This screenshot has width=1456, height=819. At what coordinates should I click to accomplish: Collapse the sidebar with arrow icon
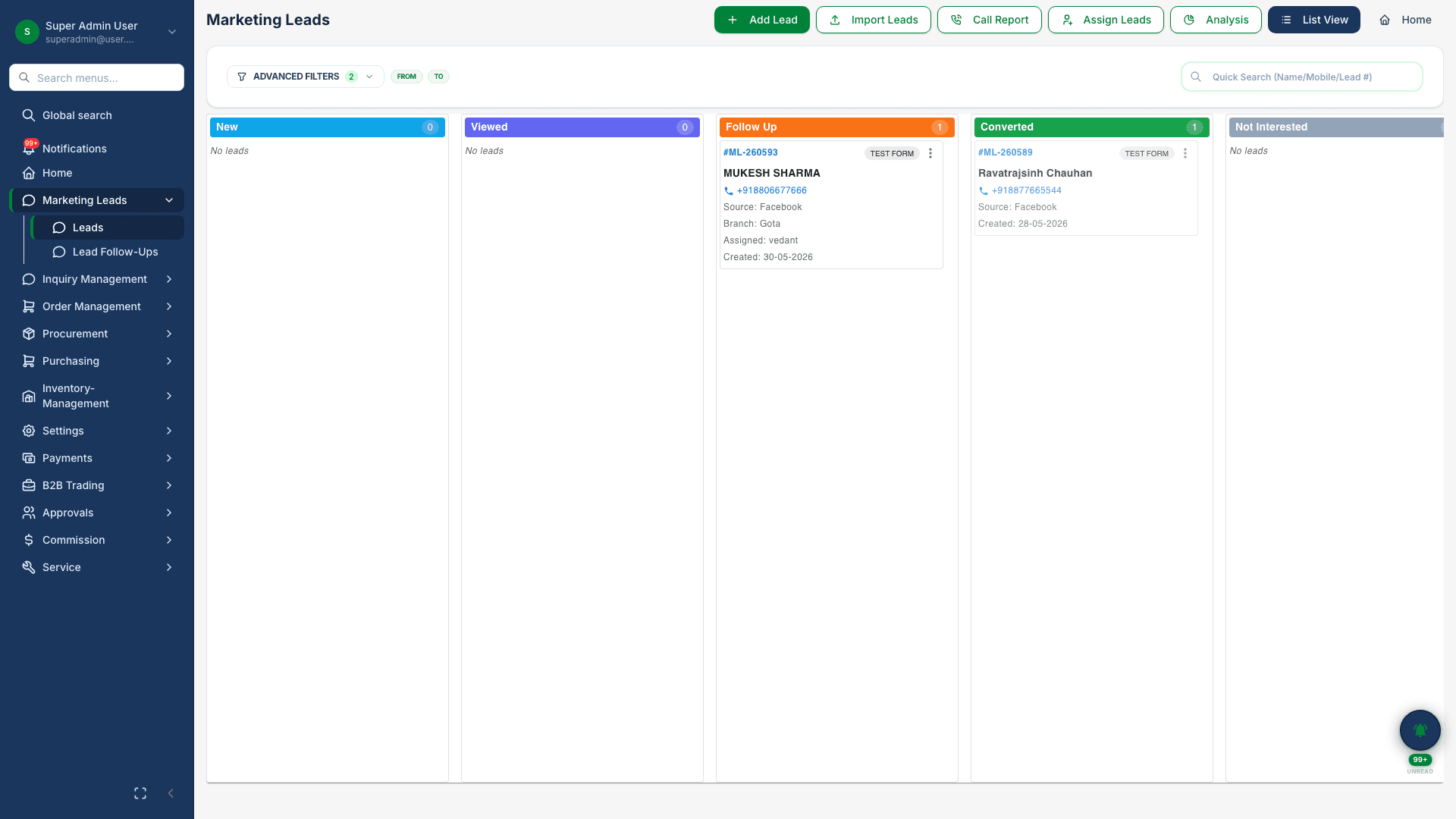click(x=171, y=793)
